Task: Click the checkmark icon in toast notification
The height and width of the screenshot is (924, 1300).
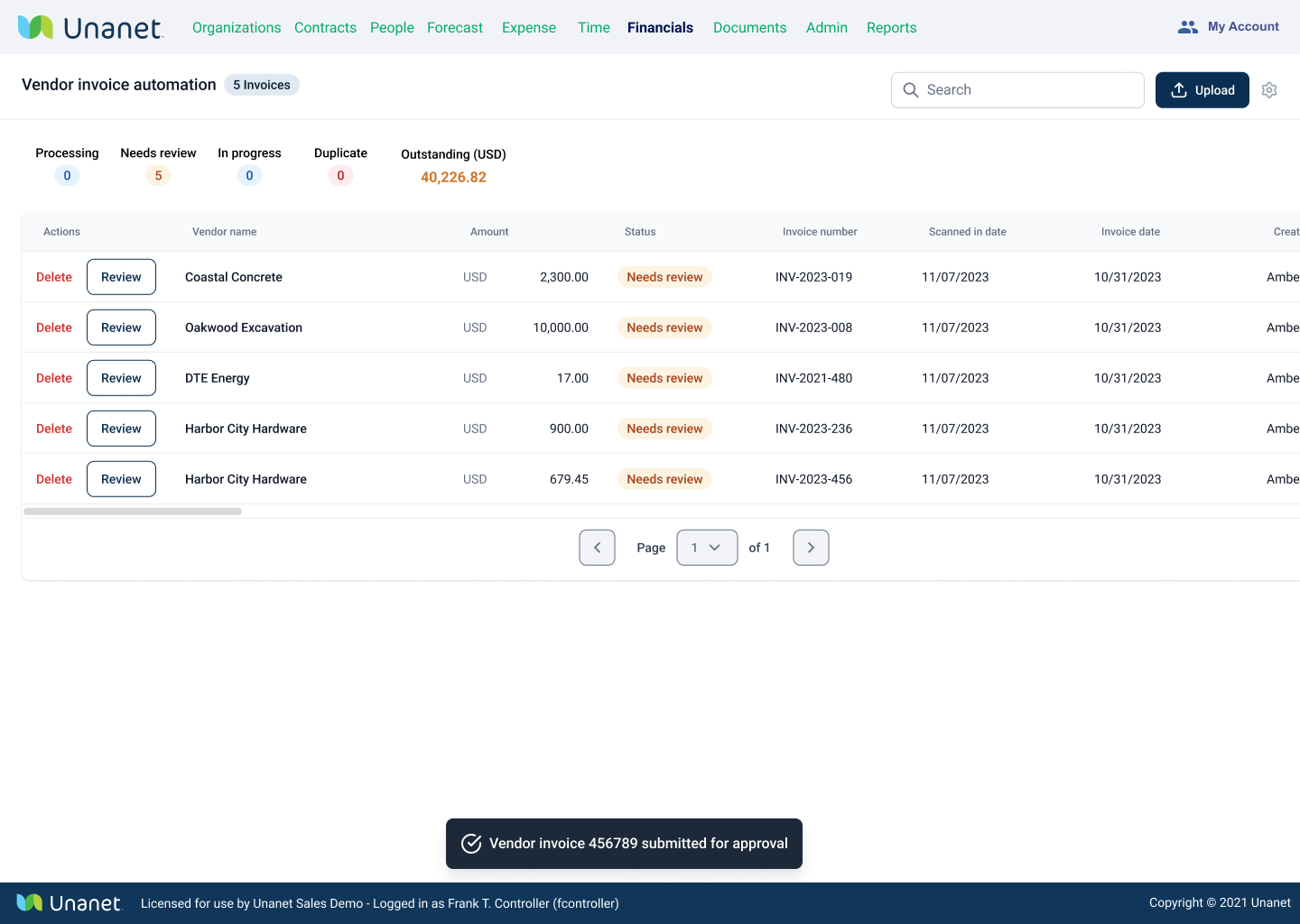Action: pos(471,844)
